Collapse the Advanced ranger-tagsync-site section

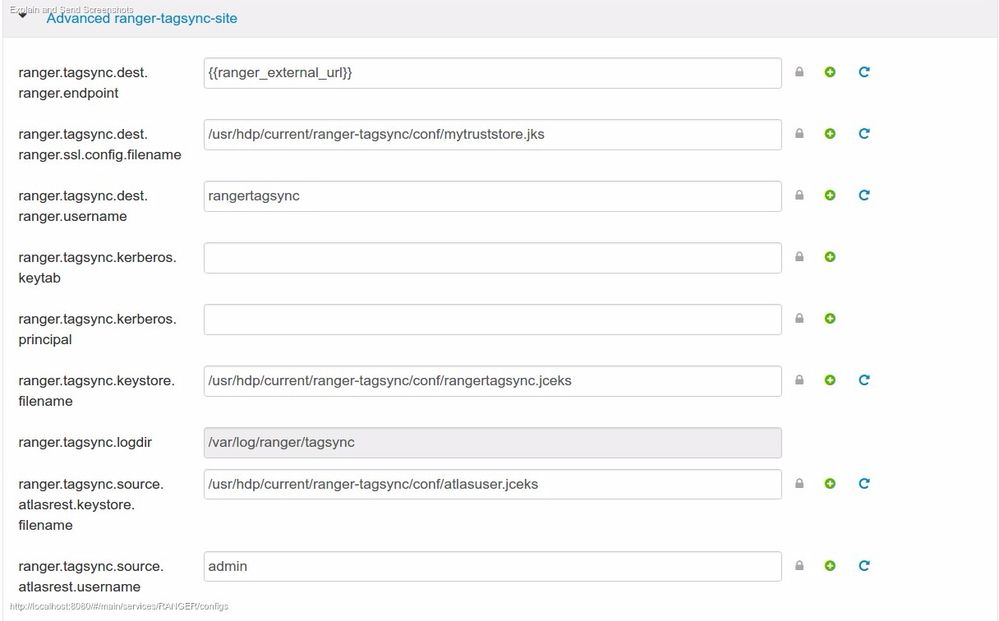pos(22,17)
